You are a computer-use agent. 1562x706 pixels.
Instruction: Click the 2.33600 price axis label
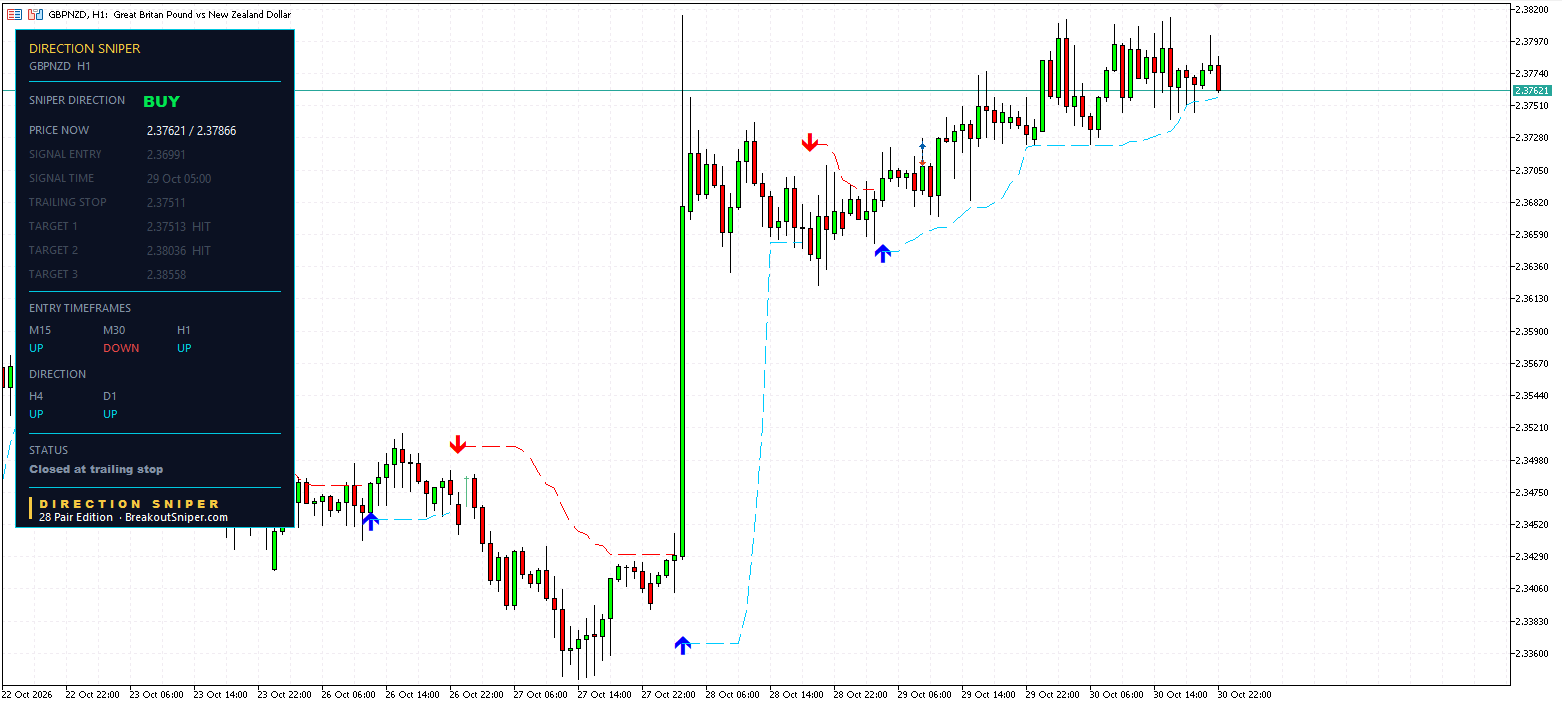1531,653
